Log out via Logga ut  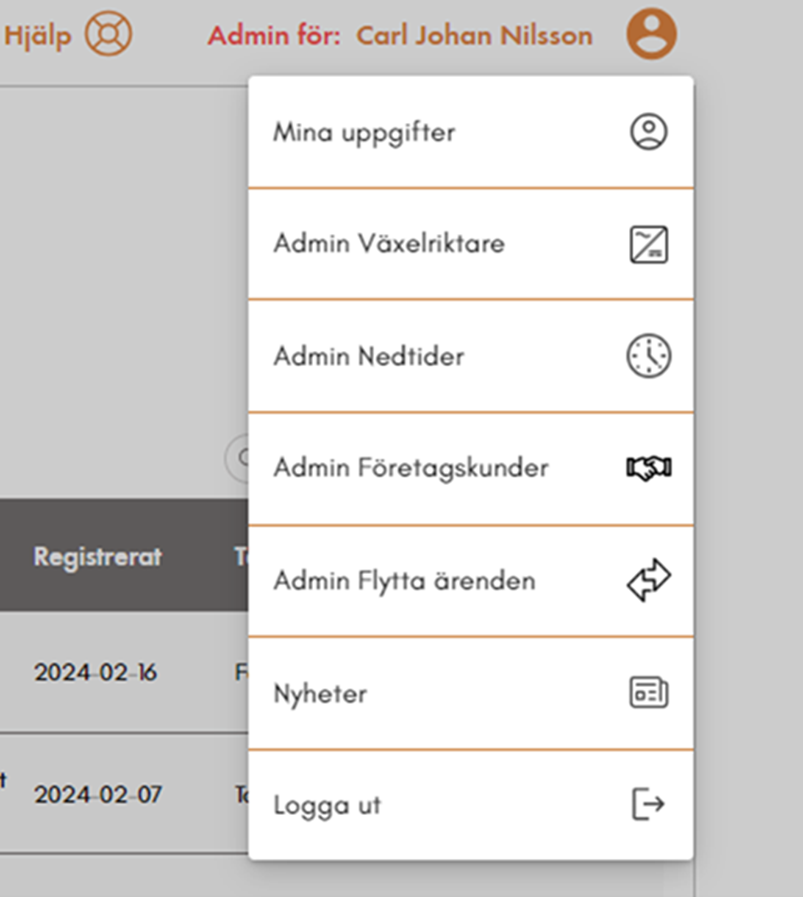pos(327,805)
